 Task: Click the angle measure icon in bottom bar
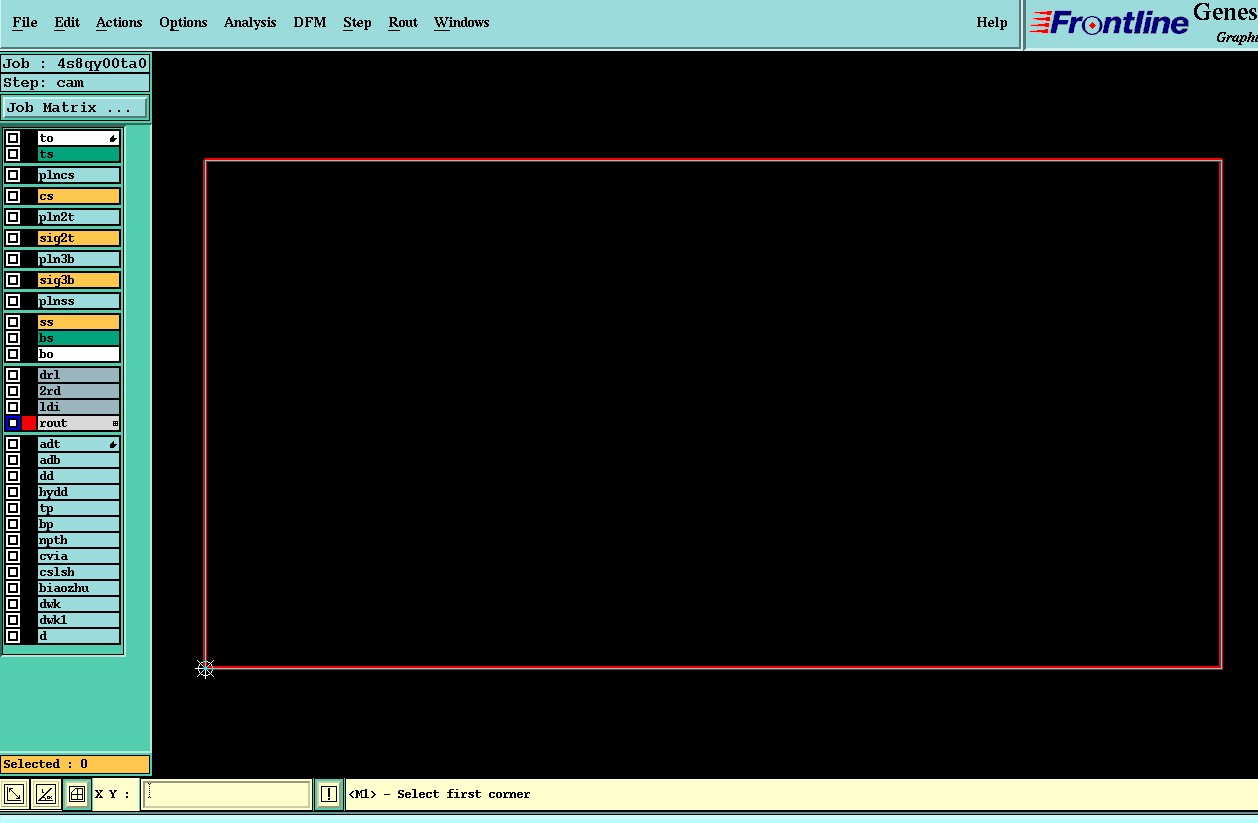[45, 794]
